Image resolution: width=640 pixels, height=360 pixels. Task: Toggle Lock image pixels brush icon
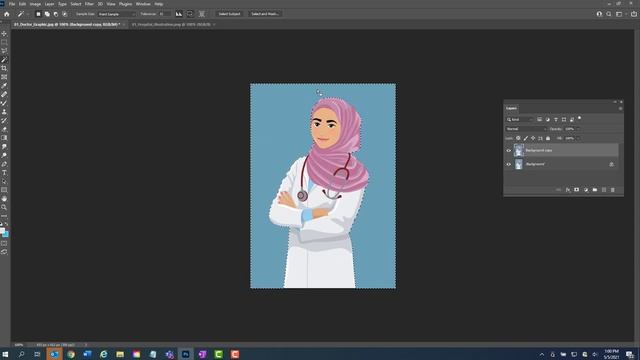[x=526, y=138]
